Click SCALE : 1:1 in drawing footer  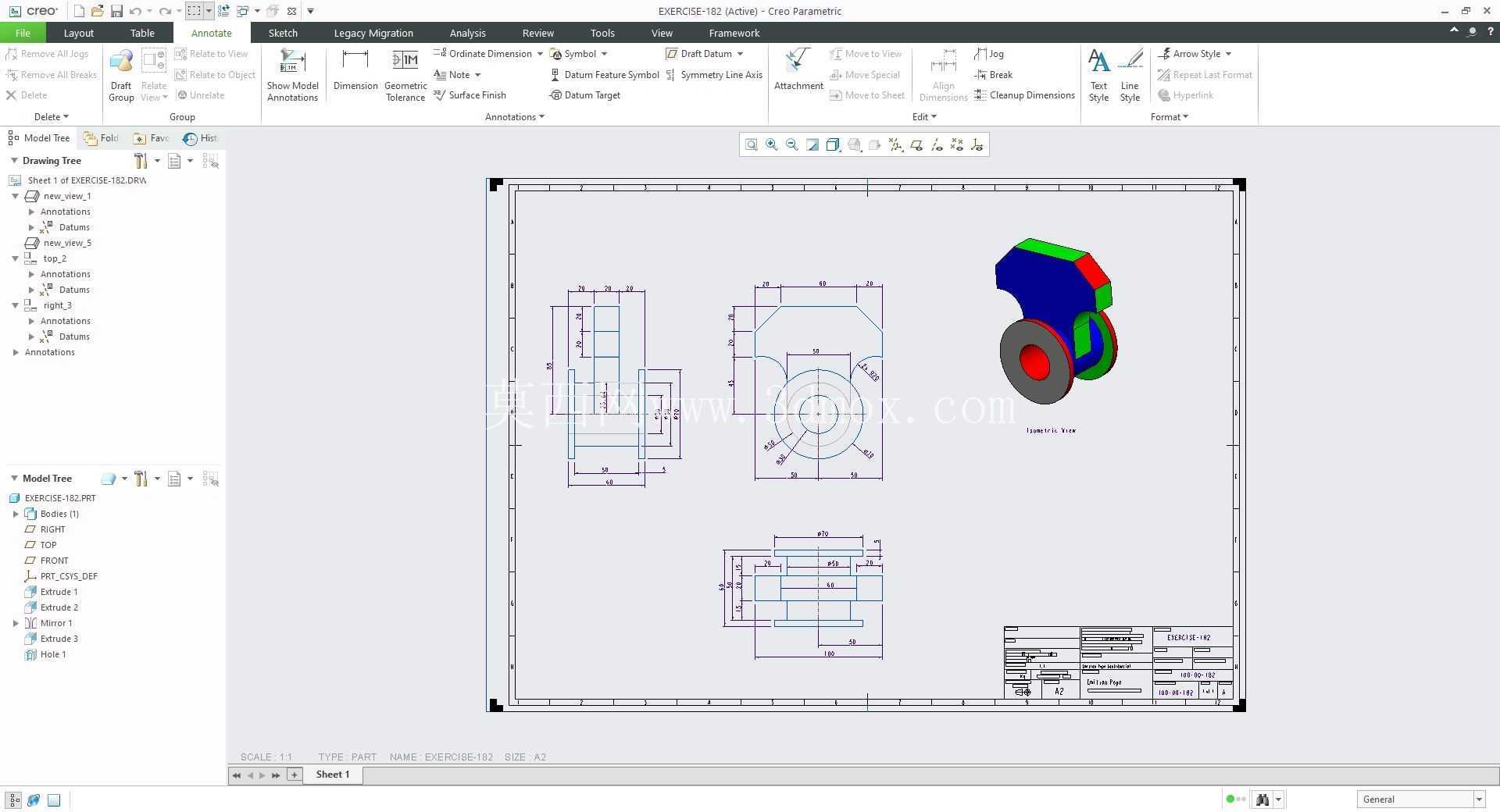click(266, 757)
